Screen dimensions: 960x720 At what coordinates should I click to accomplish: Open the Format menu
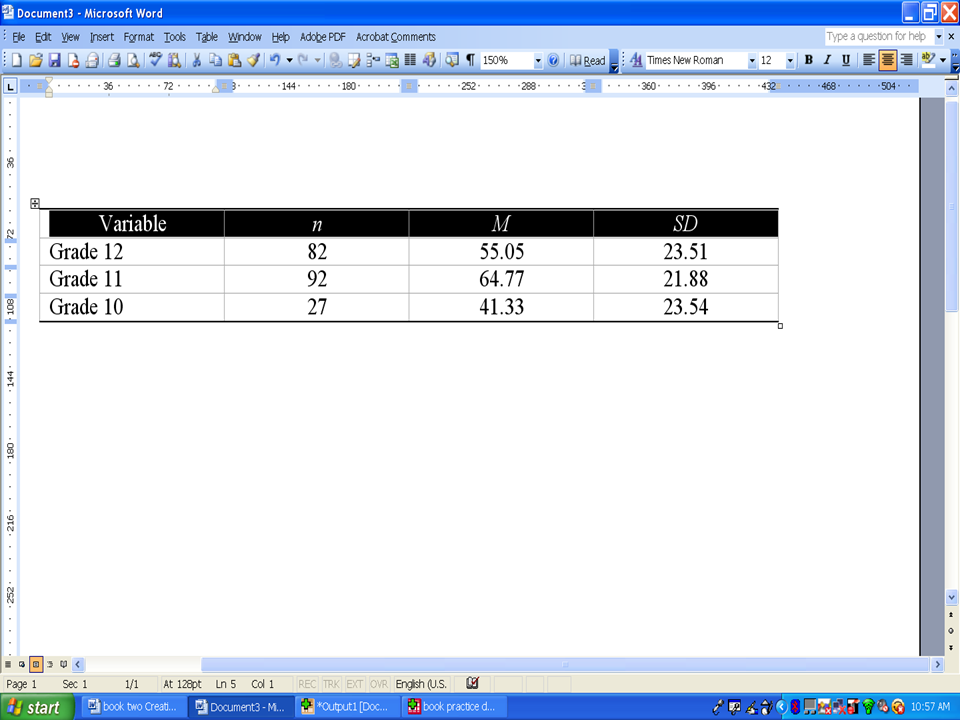point(139,37)
